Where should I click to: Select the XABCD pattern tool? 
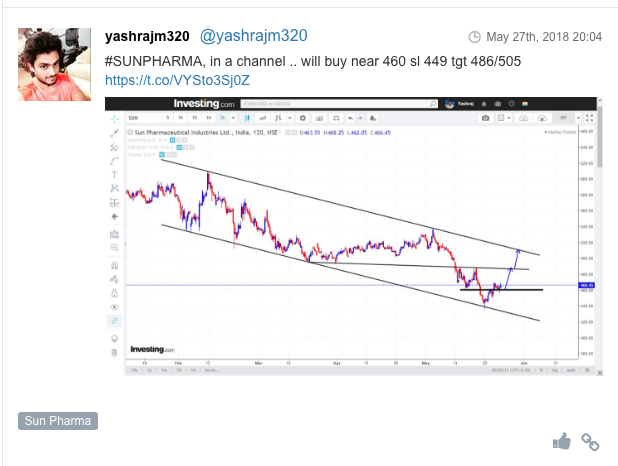pos(114,188)
